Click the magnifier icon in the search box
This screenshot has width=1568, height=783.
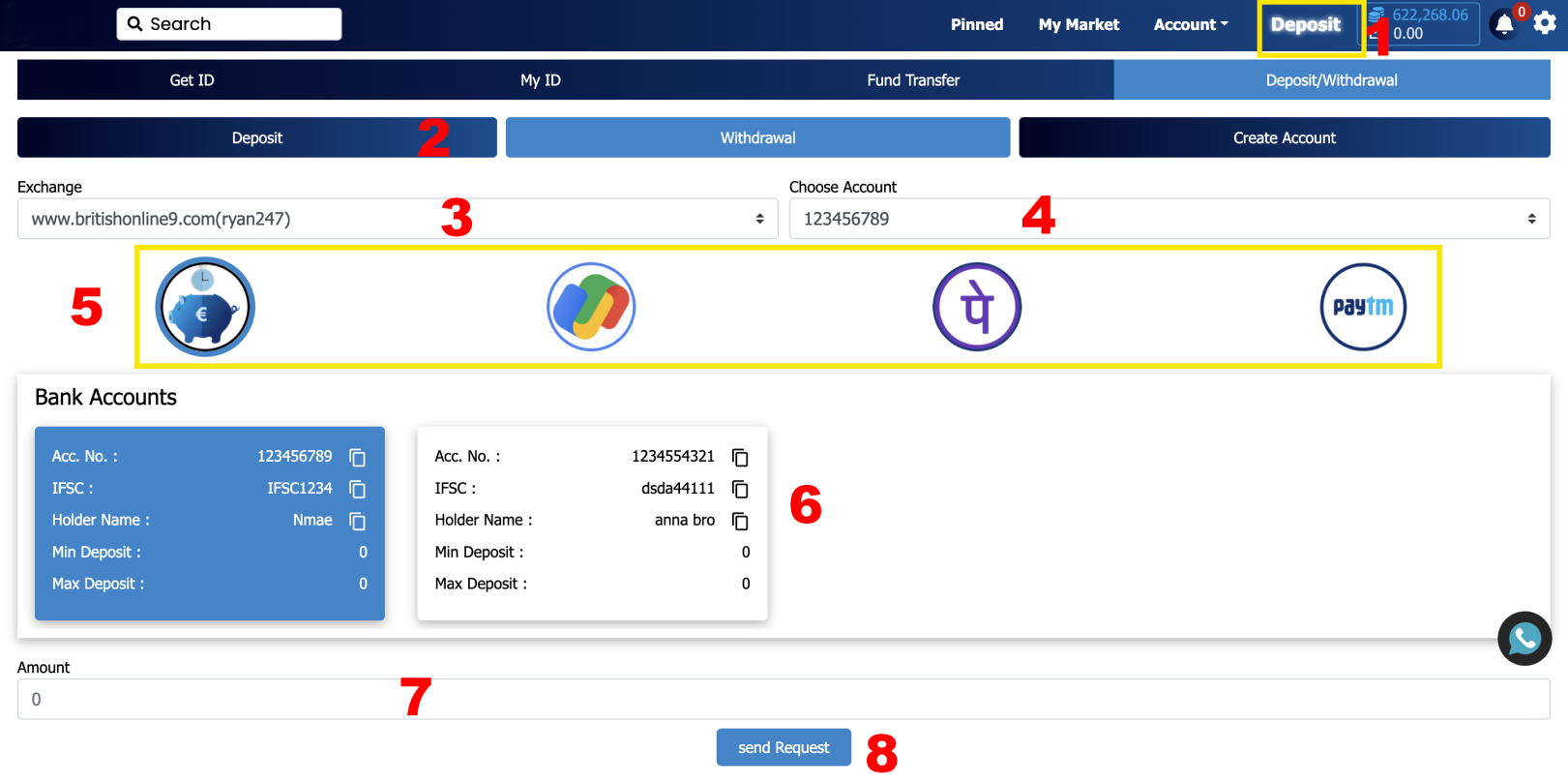click(135, 24)
